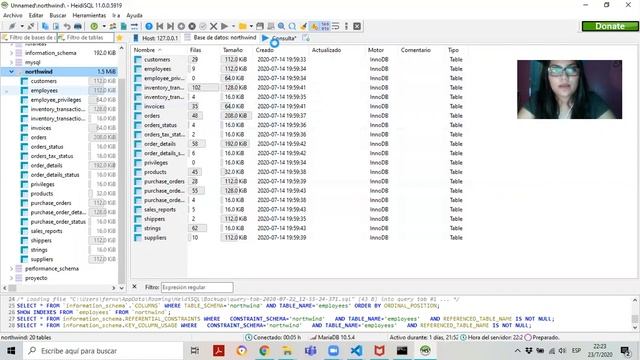The image size is (640, 360).
Task: Sort table list by Creado column
Action: 281,50
